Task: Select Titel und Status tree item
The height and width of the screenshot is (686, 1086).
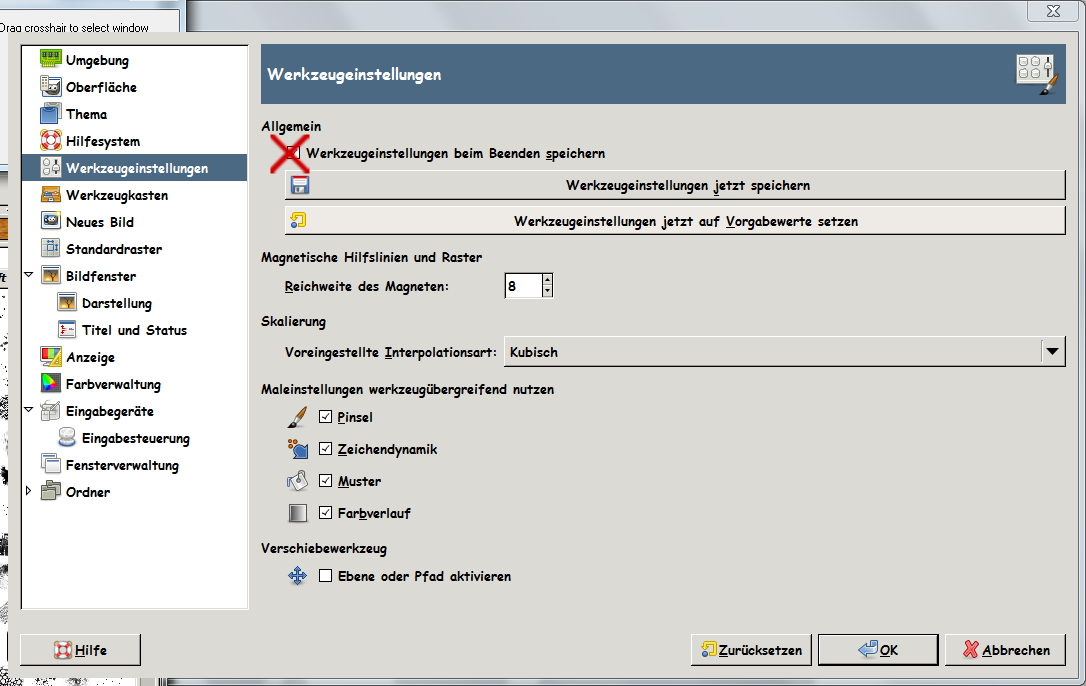Action: (x=134, y=330)
